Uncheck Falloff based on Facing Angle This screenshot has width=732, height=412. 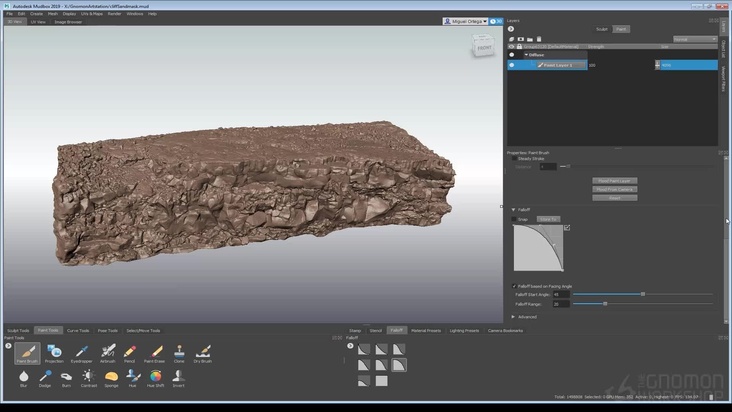click(514, 286)
